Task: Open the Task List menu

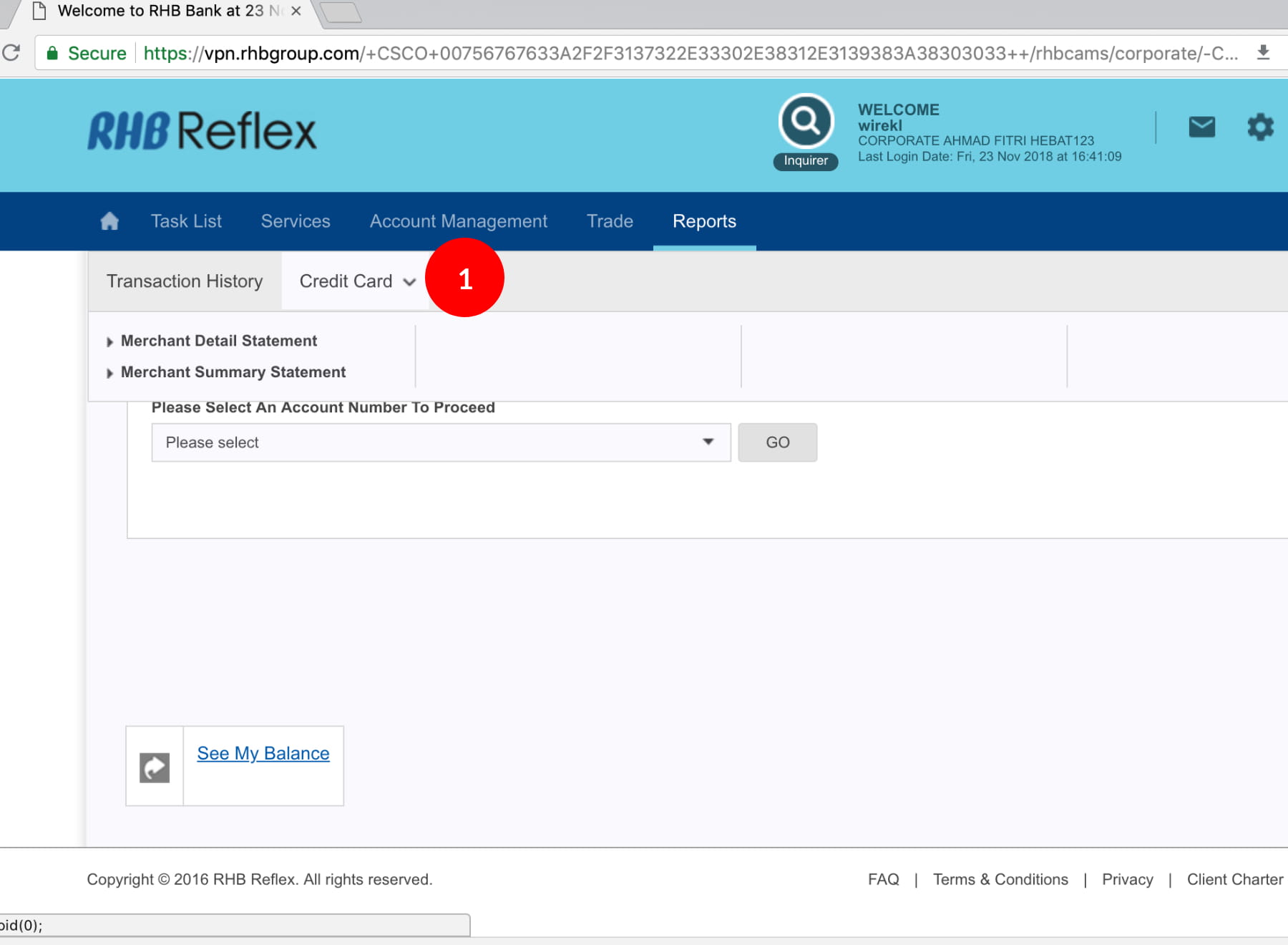Action: tap(186, 221)
